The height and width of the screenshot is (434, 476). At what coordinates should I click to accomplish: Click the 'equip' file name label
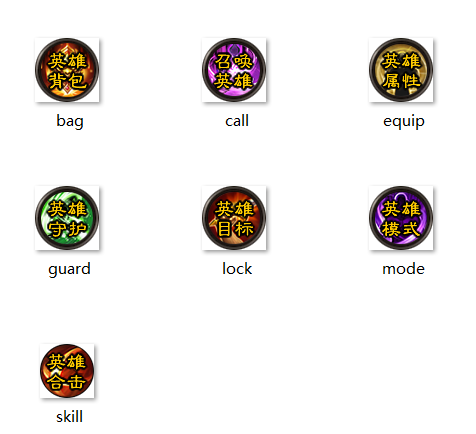[x=404, y=121]
